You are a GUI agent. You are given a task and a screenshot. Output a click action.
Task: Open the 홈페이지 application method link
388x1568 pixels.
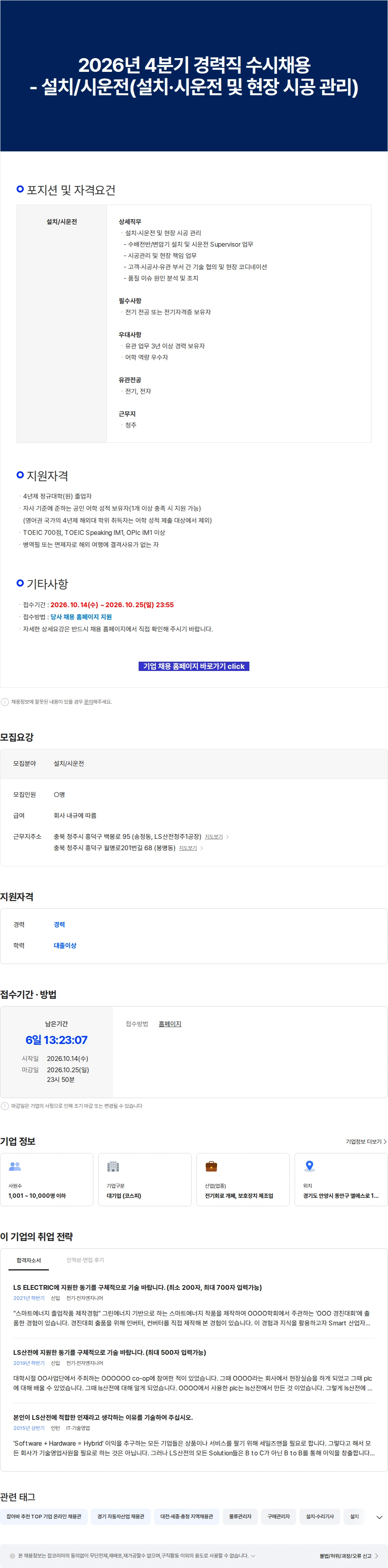click(x=170, y=1024)
